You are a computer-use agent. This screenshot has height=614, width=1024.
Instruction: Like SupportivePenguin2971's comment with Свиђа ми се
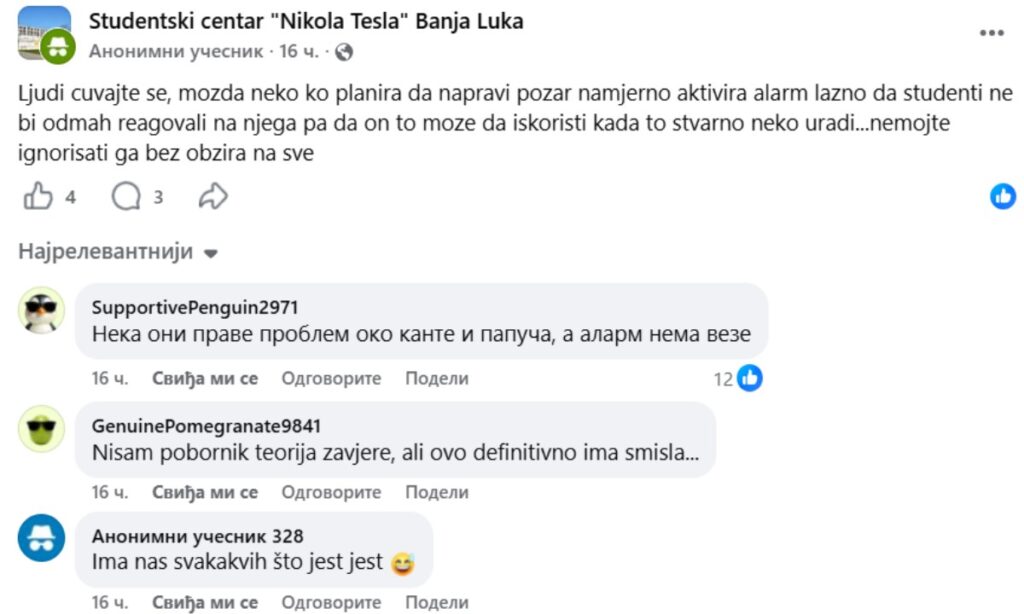tap(205, 379)
